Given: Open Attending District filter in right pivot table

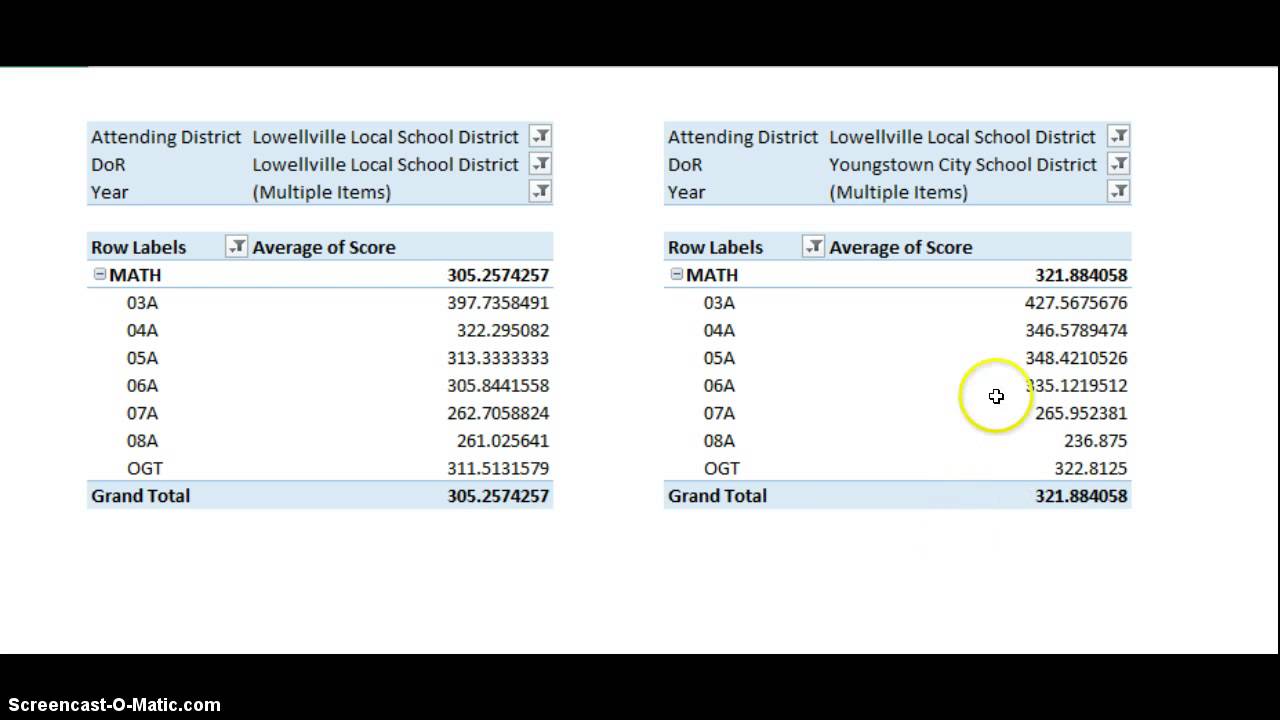Looking at the screenshot, I should click(x=1119, y=136).
